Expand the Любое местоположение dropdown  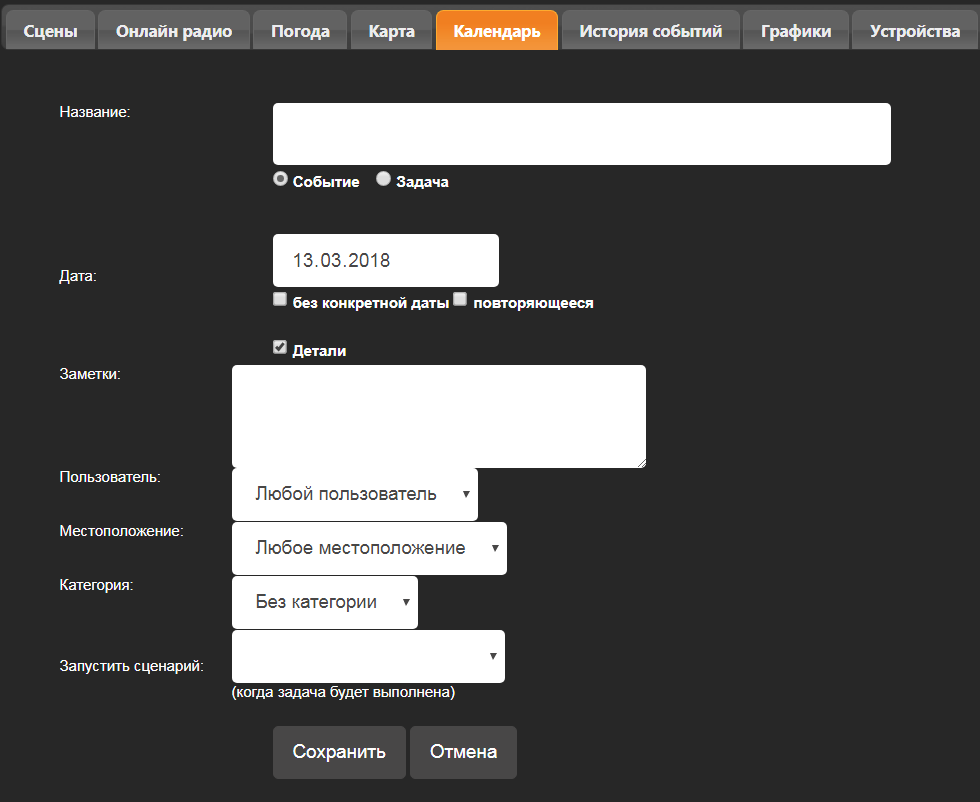pos(369,548)
